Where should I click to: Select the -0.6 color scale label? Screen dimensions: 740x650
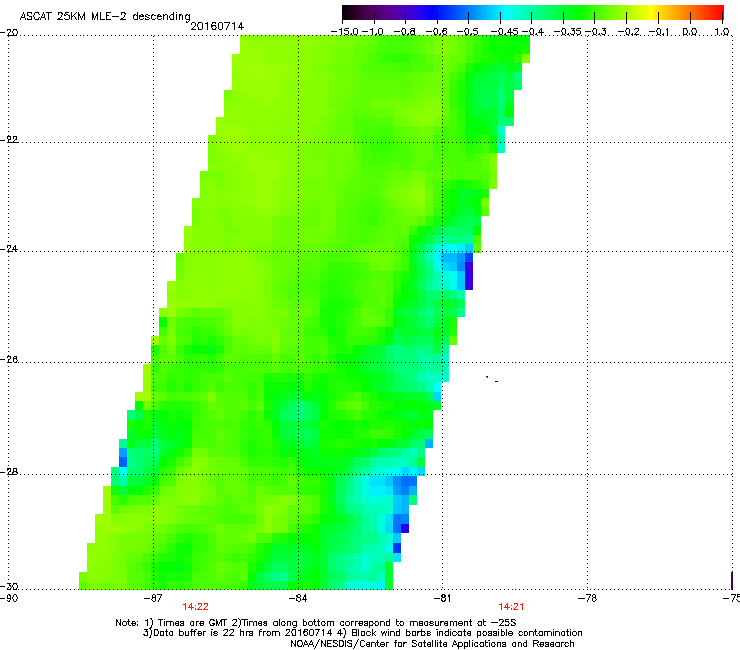pos(437,32)
